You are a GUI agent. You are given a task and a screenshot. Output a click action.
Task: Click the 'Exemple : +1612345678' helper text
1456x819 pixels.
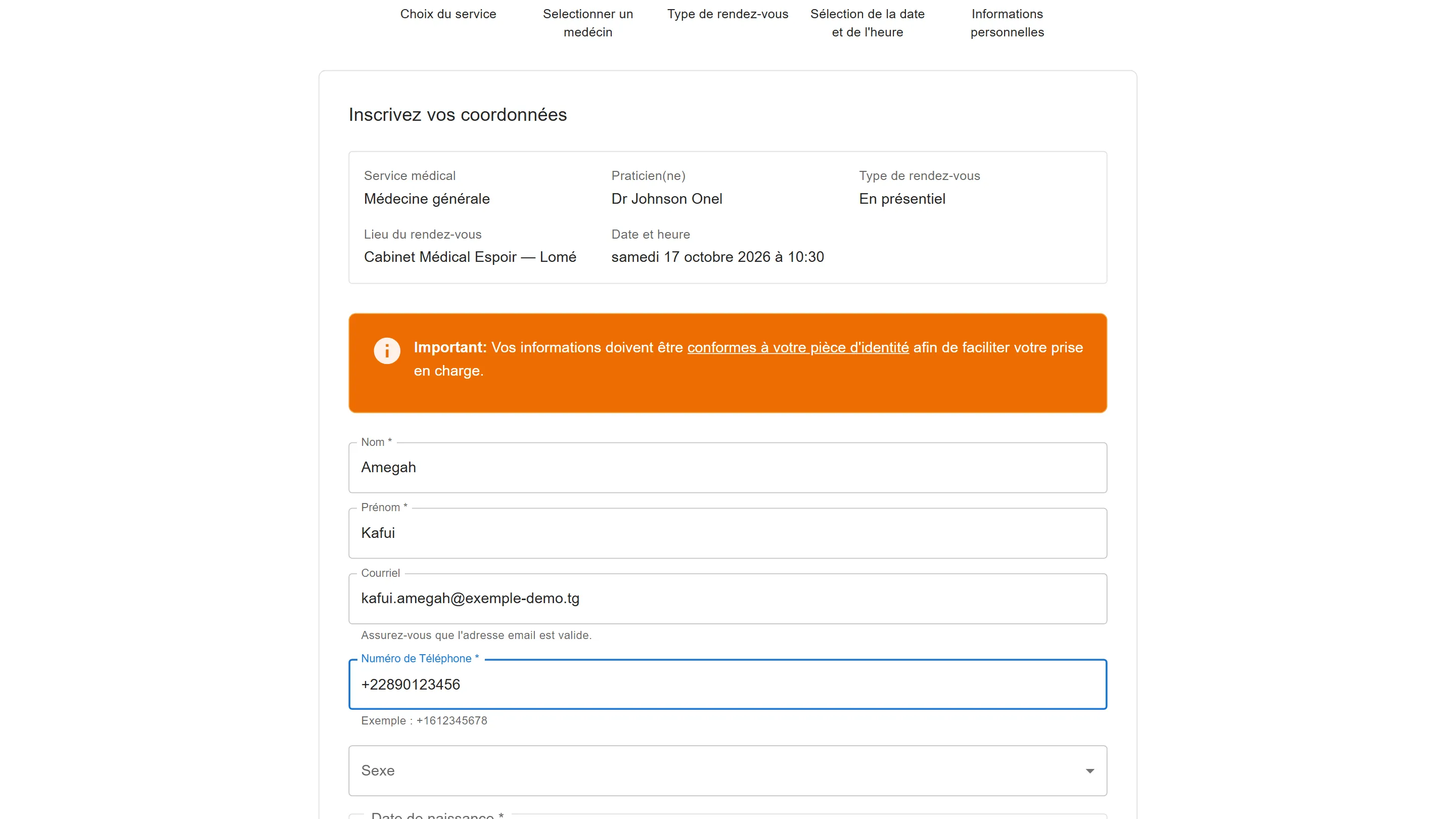424,720
